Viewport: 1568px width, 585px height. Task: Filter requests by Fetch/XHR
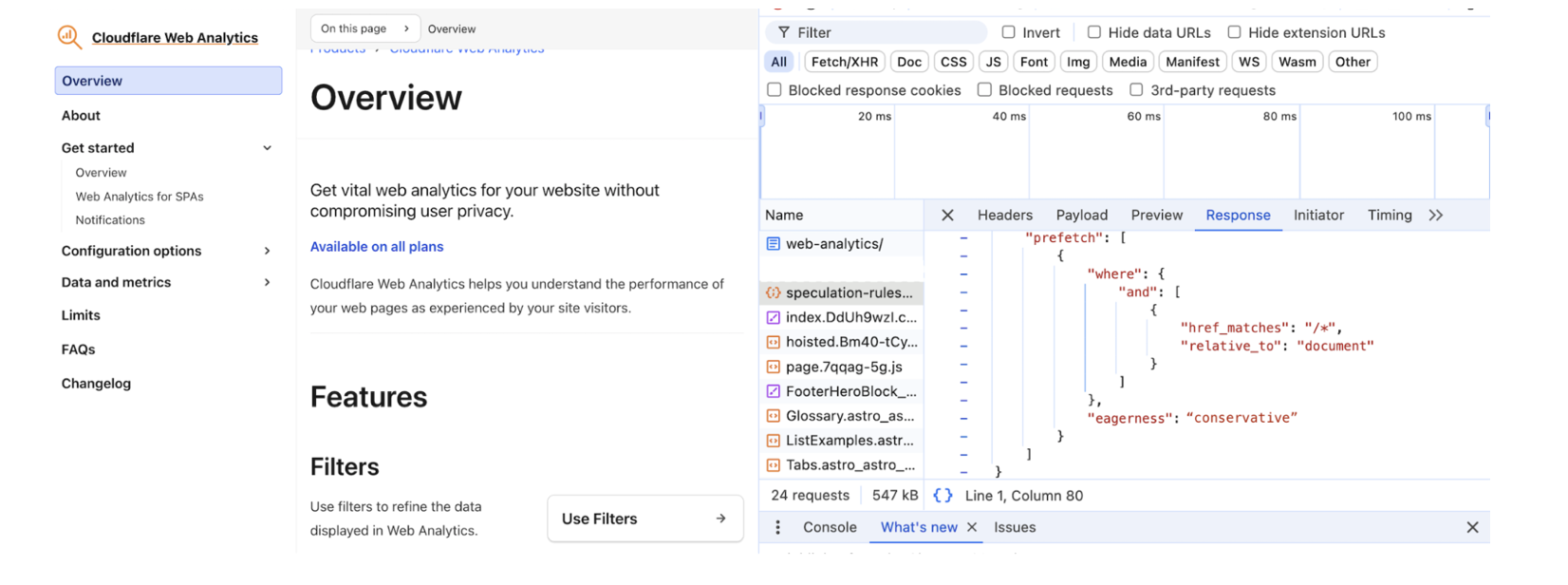pos(845,62)
